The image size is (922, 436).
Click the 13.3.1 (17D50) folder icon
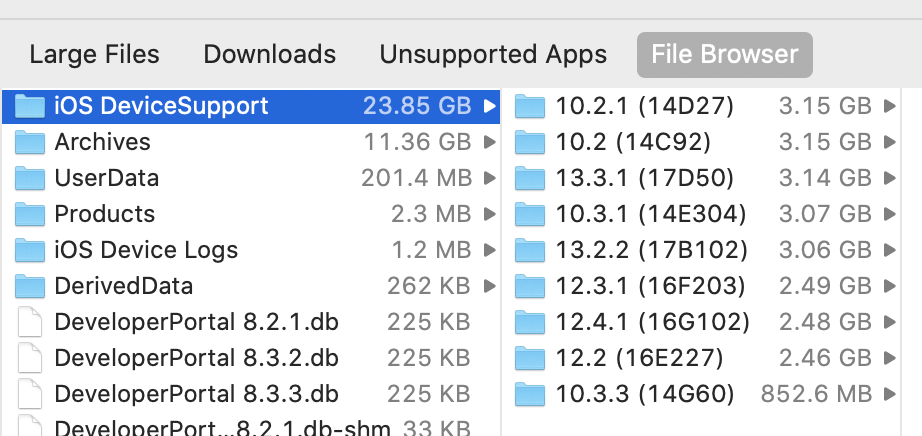click(x=529, y=178)
